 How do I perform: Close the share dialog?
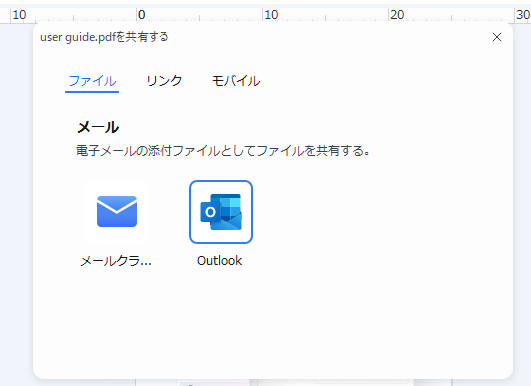[497, 37]
